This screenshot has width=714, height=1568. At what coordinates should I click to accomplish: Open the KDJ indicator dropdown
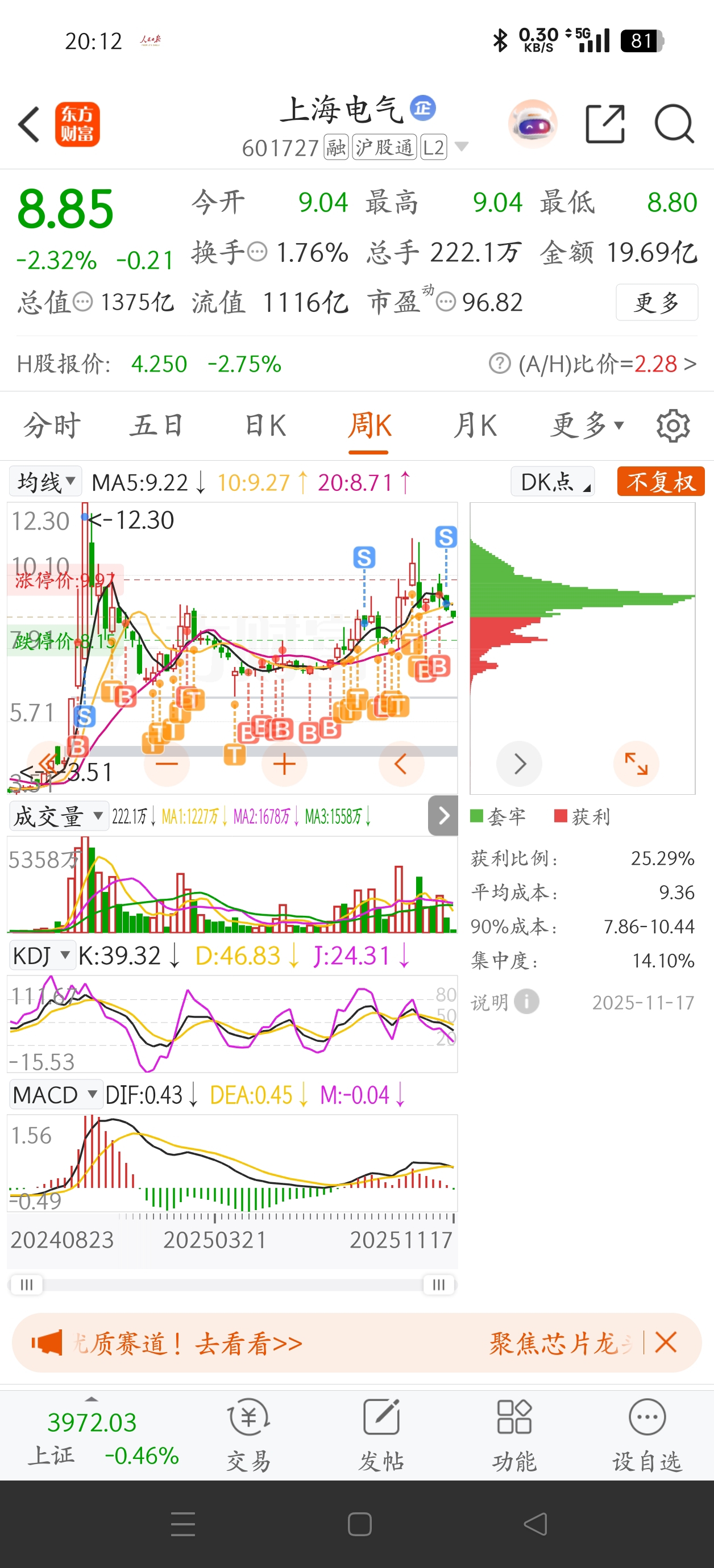(43, 956)
